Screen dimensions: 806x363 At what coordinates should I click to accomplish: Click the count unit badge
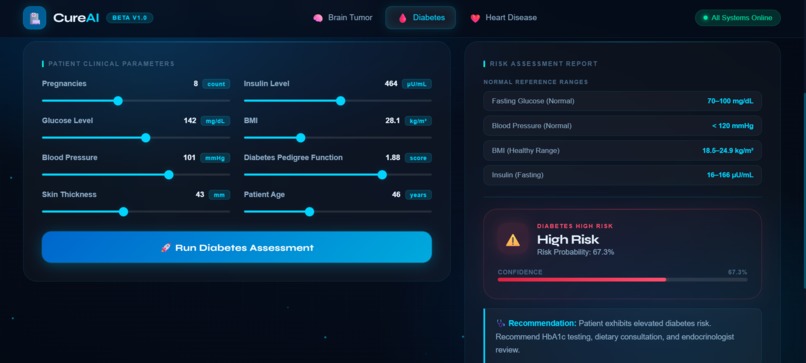[216, 84]
